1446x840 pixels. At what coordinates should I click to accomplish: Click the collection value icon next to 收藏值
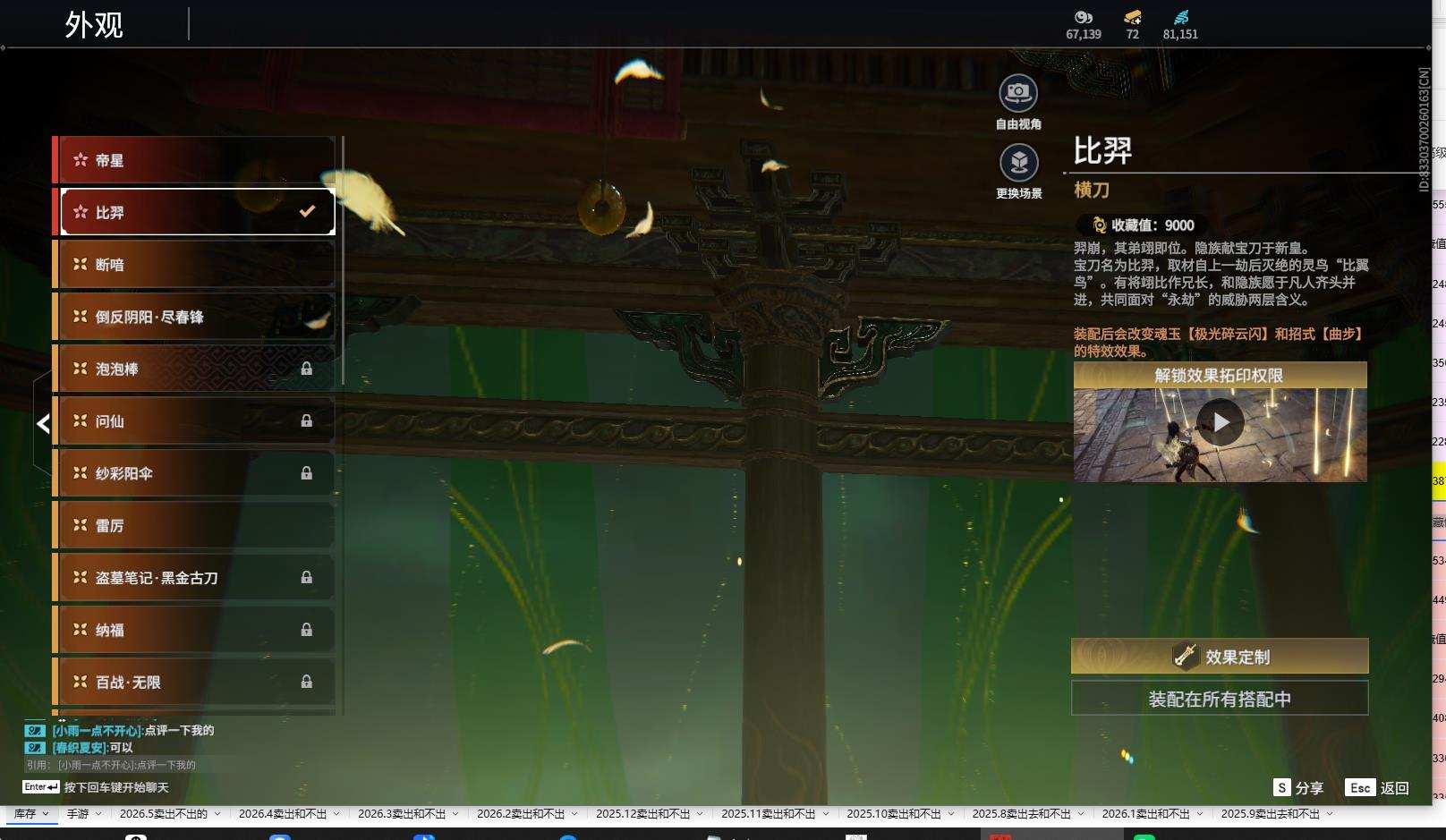[x=1100, y=225]
